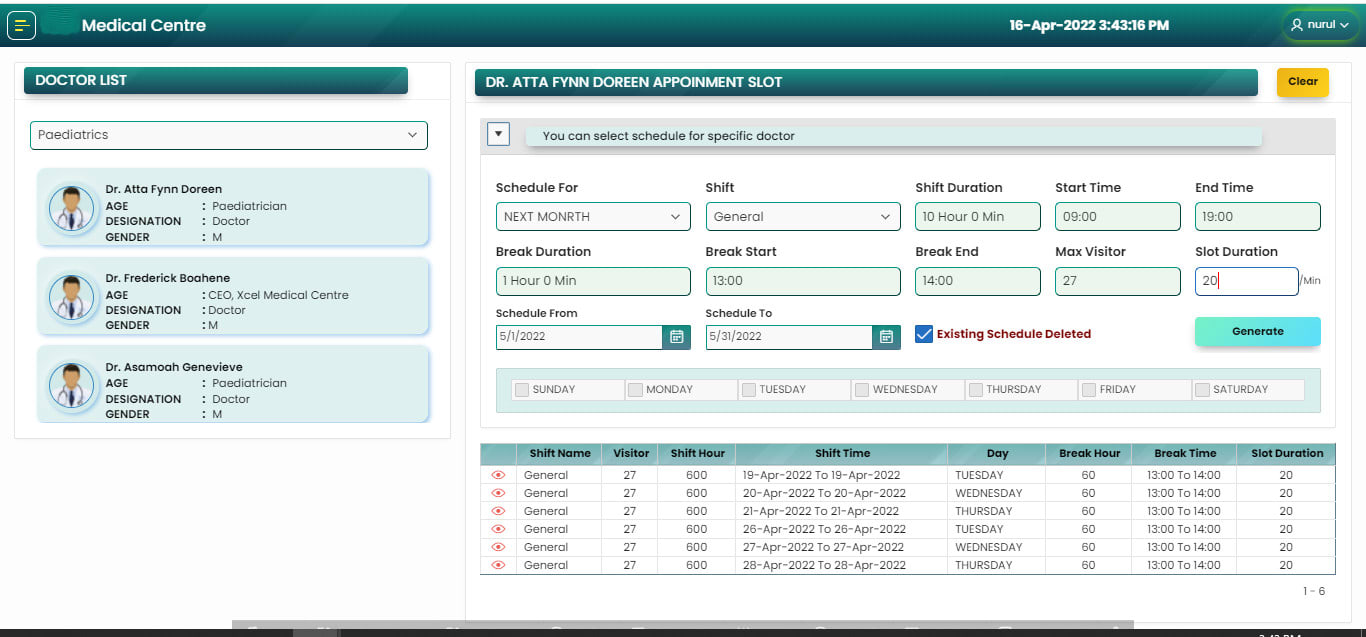Uncheck Existing Schedule Deleted checkbox

click(924, 334)
